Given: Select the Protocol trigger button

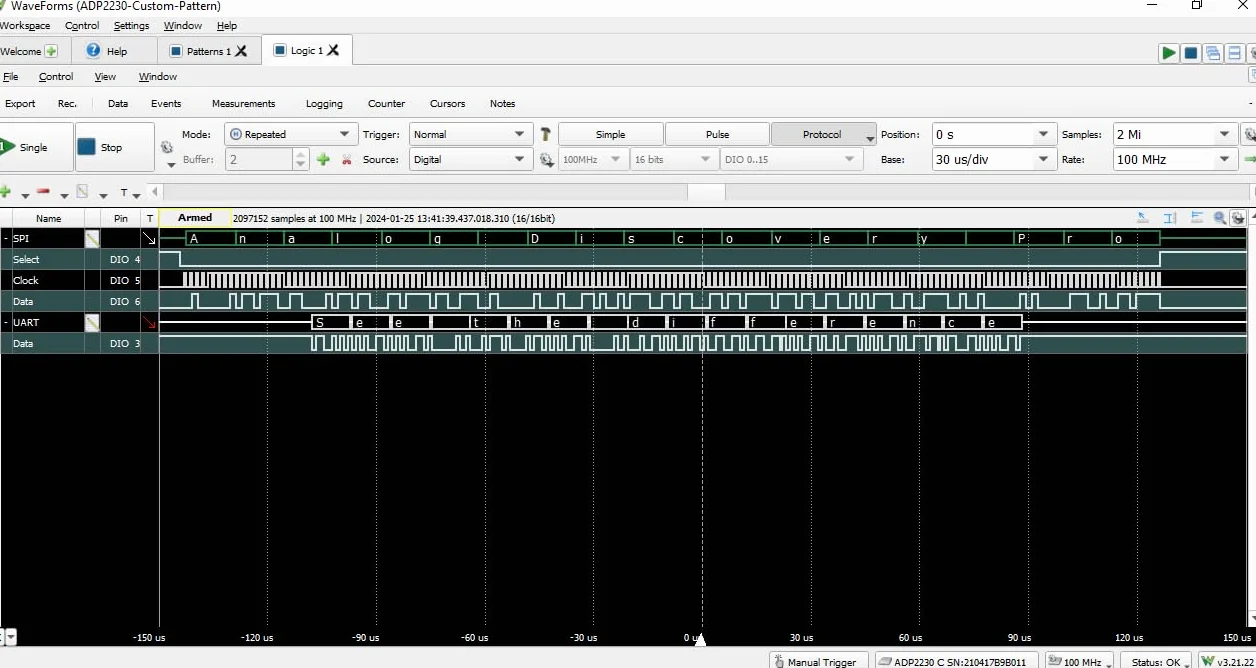Looking at the screenshot, I should pyautogui.click(x=821, y=134).
